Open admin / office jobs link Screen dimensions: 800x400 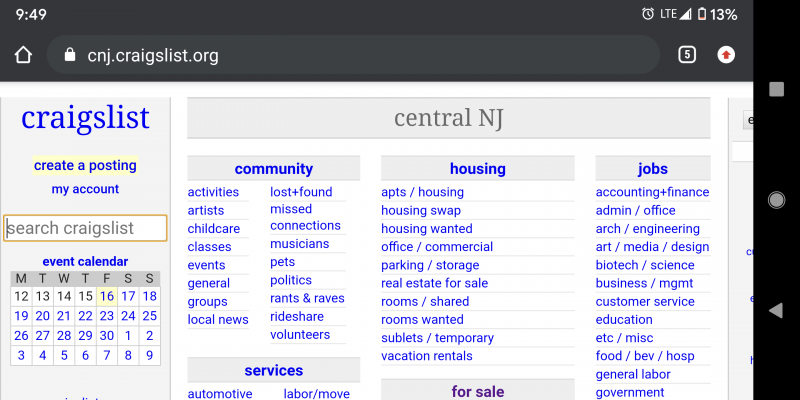click(635, 210)
